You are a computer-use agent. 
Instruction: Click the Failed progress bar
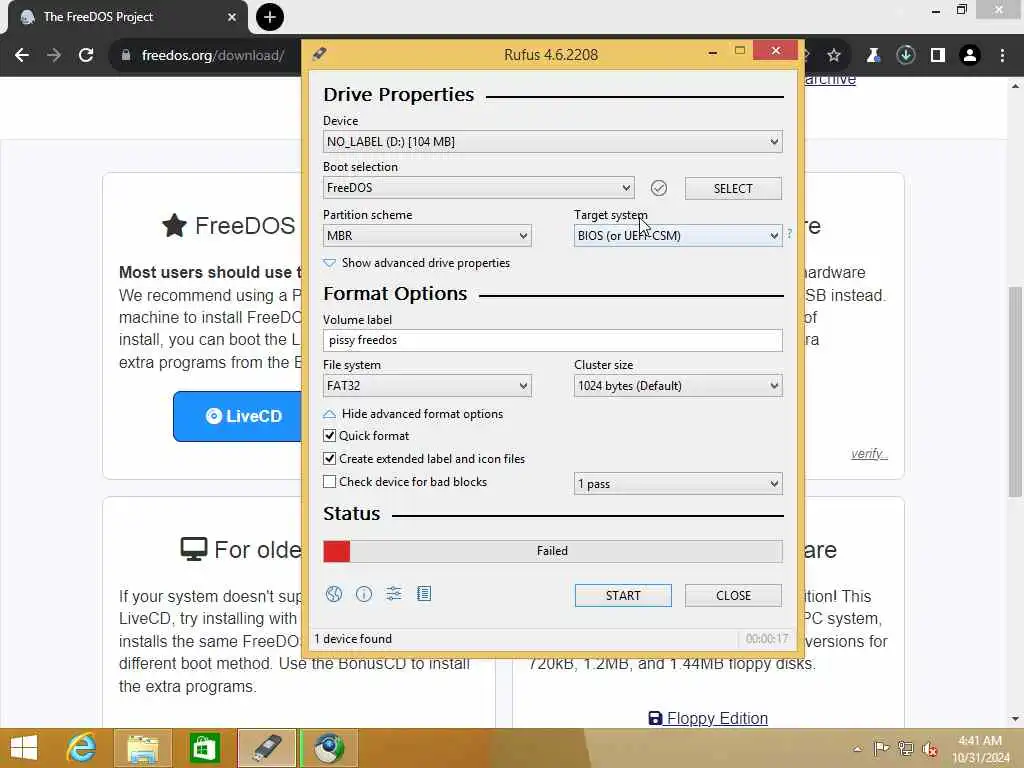(x=552, y=551)
